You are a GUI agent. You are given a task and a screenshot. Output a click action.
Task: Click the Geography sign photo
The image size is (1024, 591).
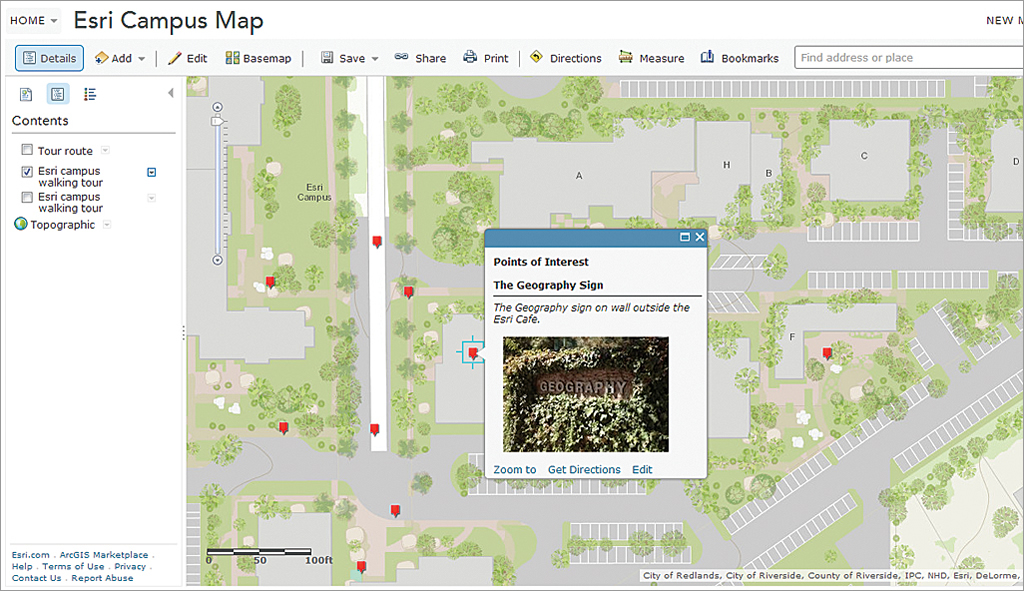(586, 394)
